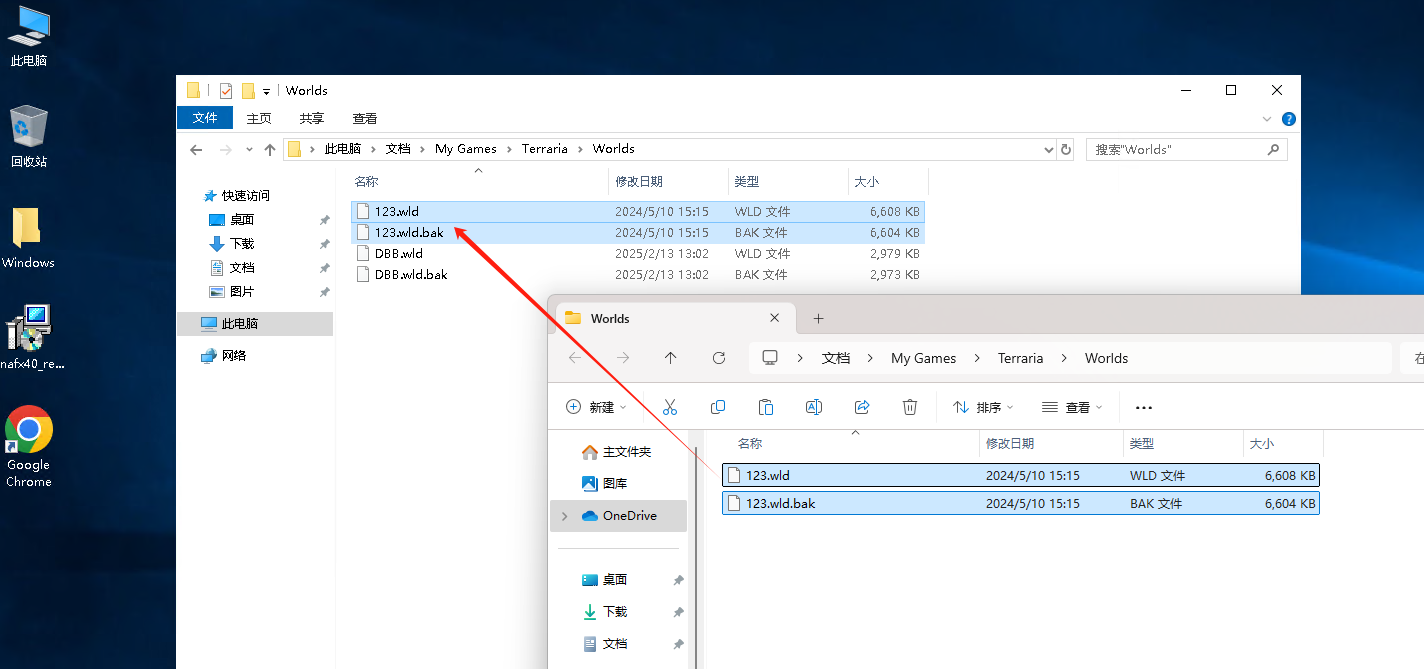Click the Cut scissors icon in front window
Screen dimensions: 1424x669
point(670,407)
